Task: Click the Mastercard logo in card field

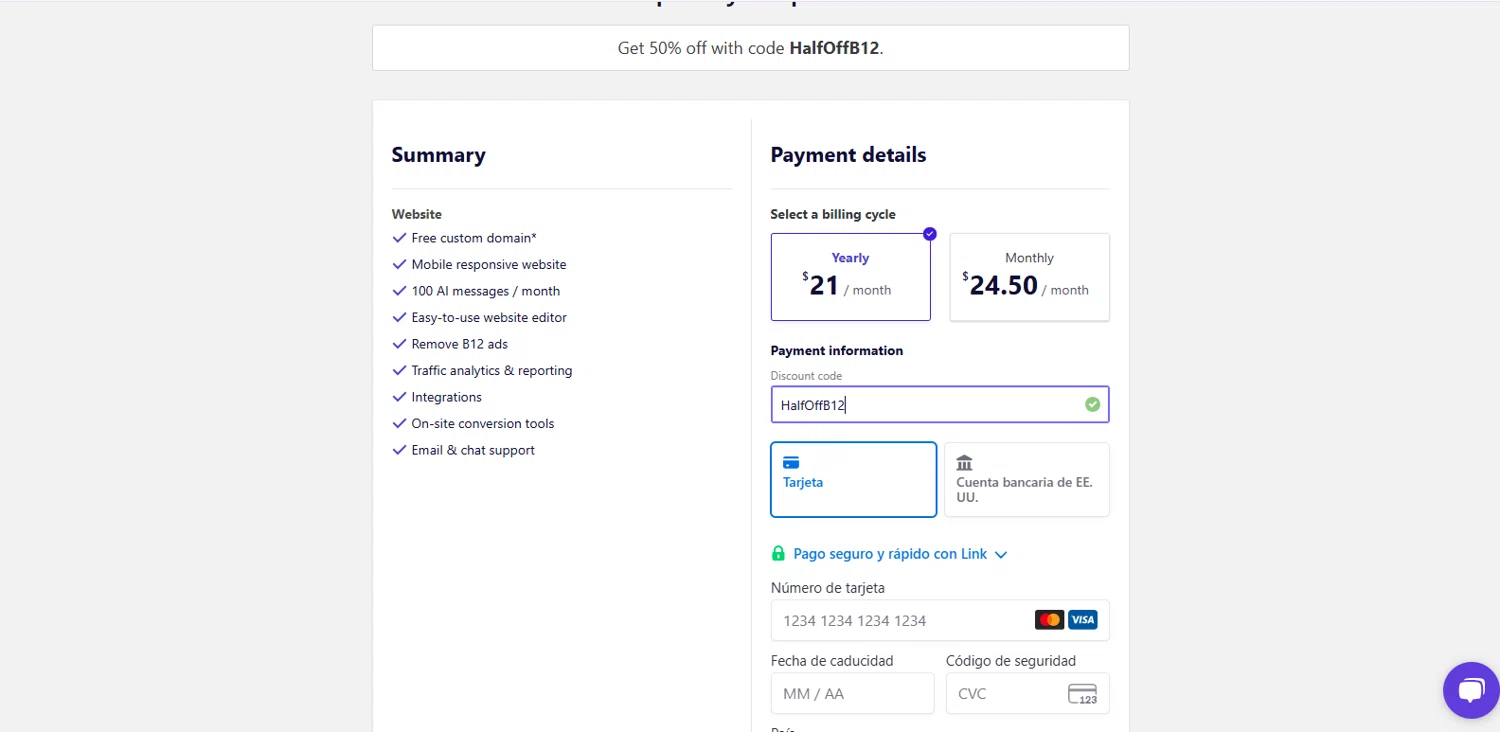Action: pos(1049,620)
